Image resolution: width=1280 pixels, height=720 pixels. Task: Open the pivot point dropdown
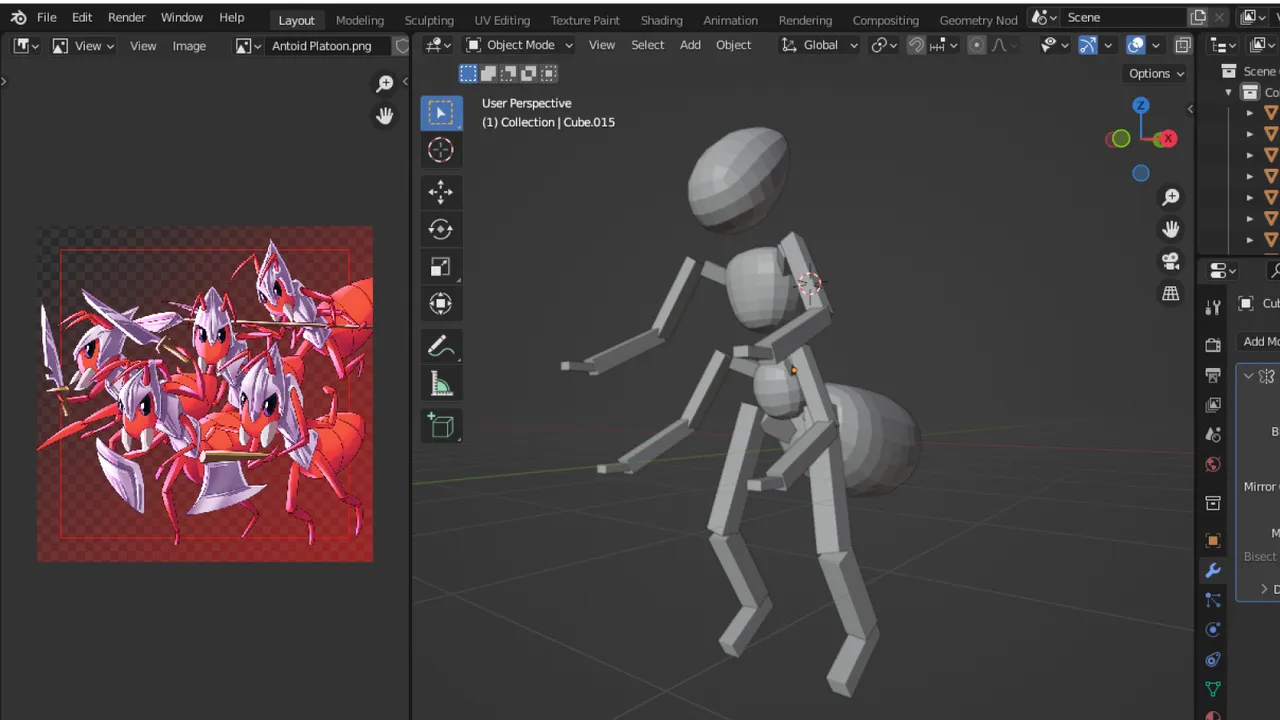click(884, 45)
